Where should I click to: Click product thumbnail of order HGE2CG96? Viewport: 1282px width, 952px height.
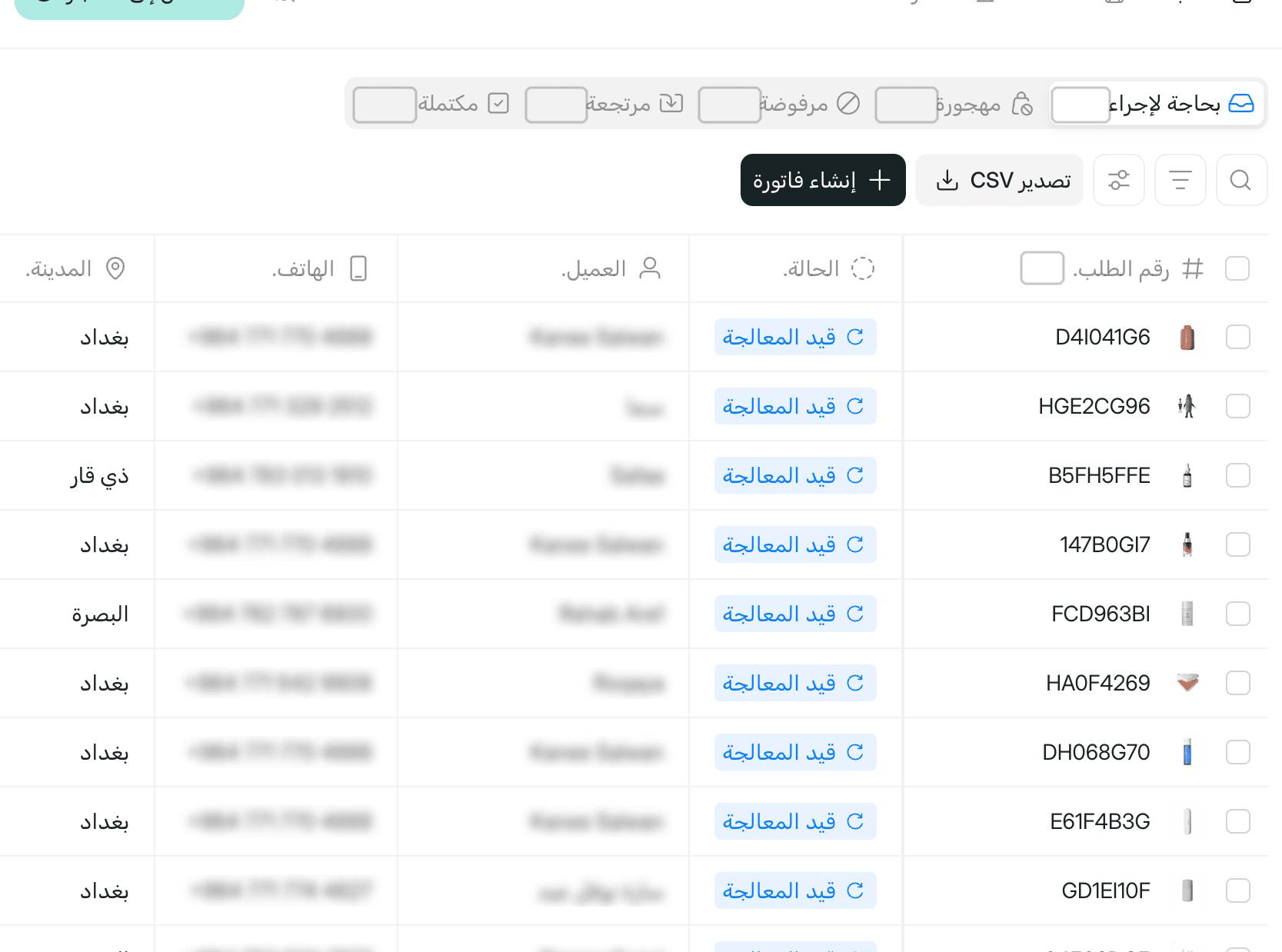click(x=1187, y=406)
